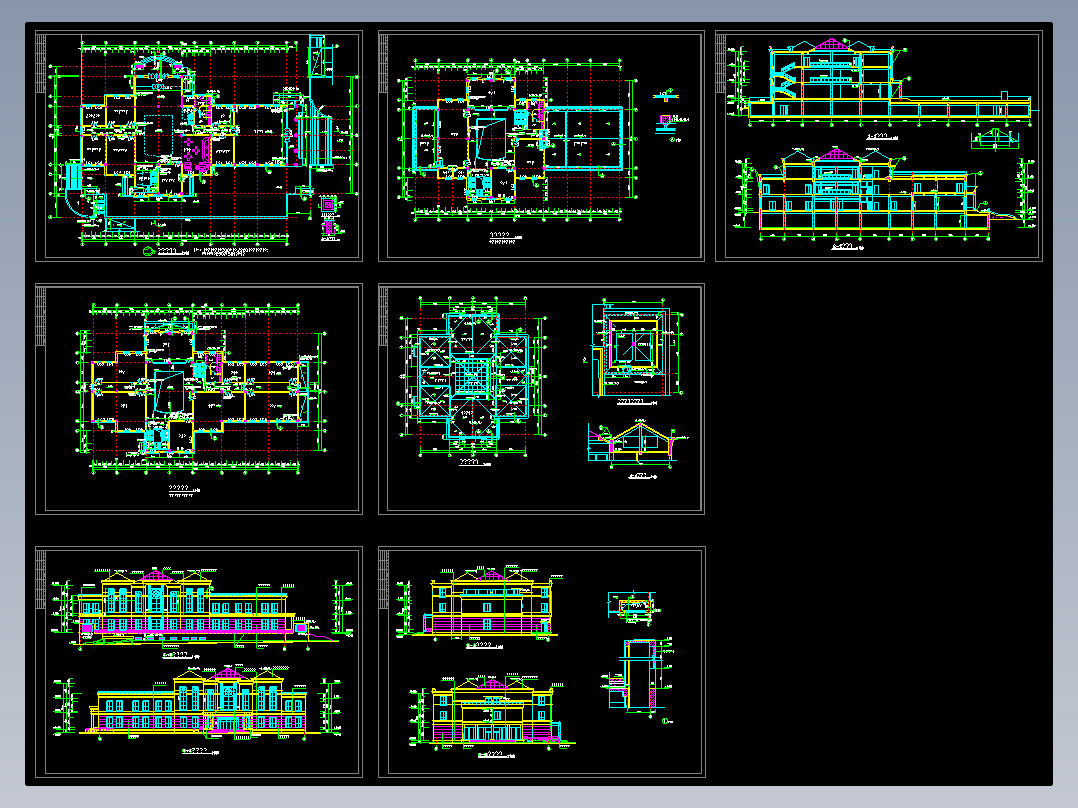Click the cross-shaped roof plan drawing

click(472, 376)
